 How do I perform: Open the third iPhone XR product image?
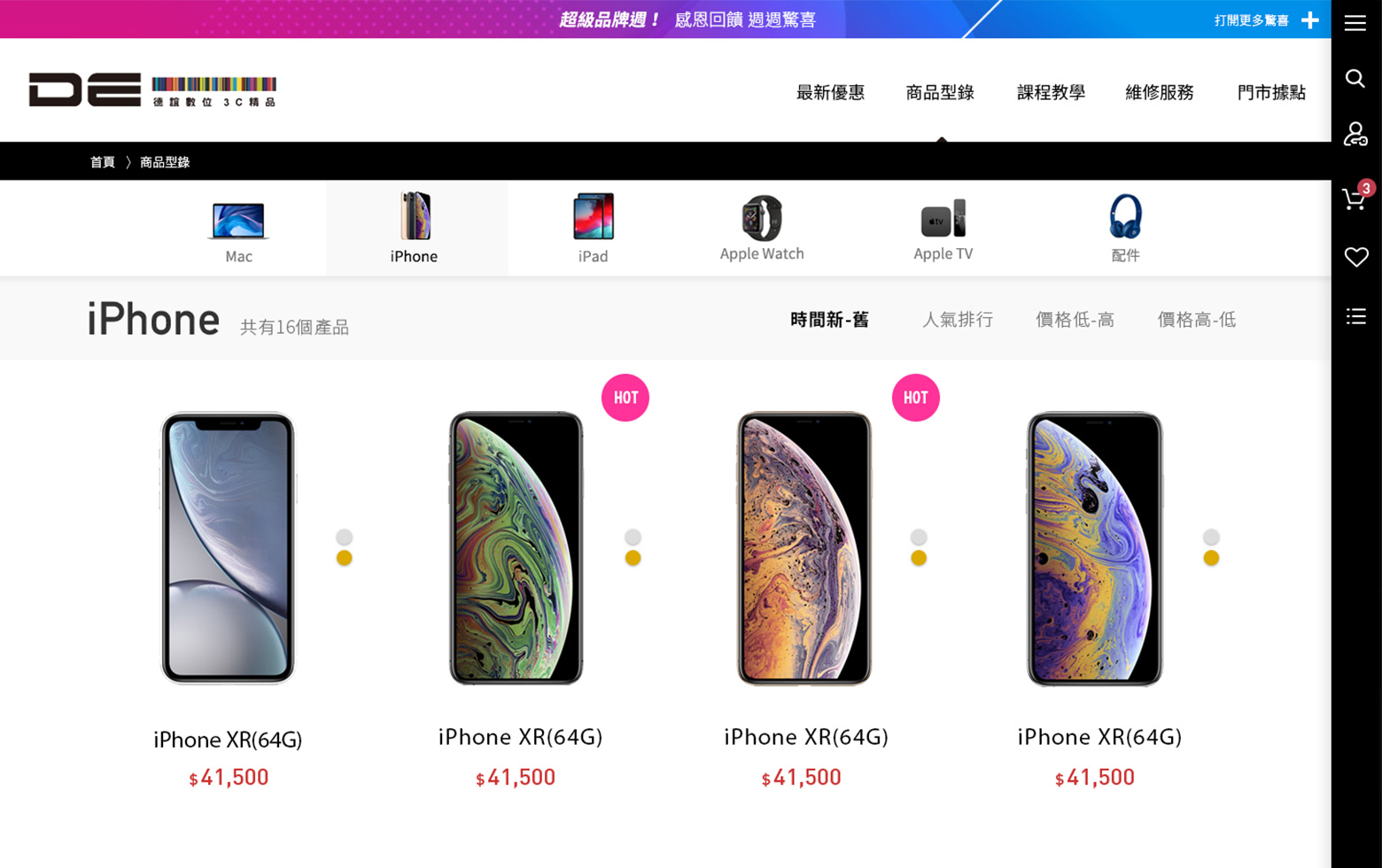click(804, 548)
